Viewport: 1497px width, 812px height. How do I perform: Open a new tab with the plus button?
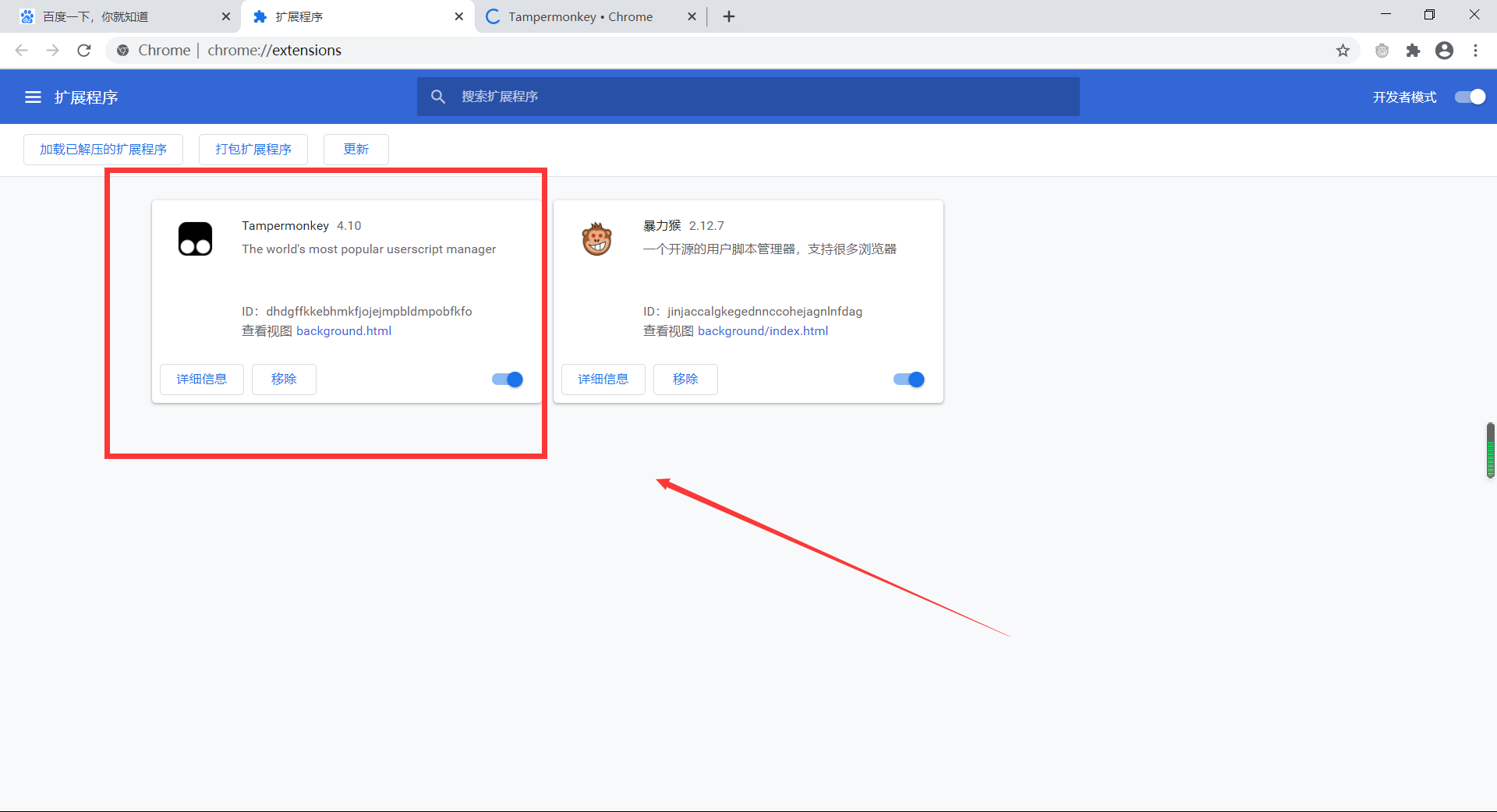point(729,16)
